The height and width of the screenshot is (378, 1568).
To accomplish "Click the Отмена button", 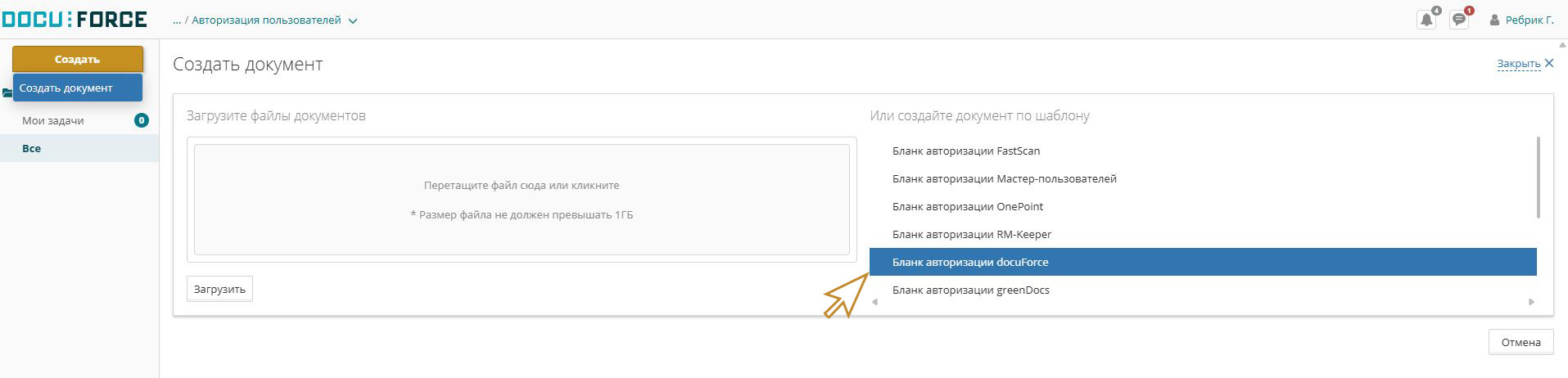I will [1521, 342].
